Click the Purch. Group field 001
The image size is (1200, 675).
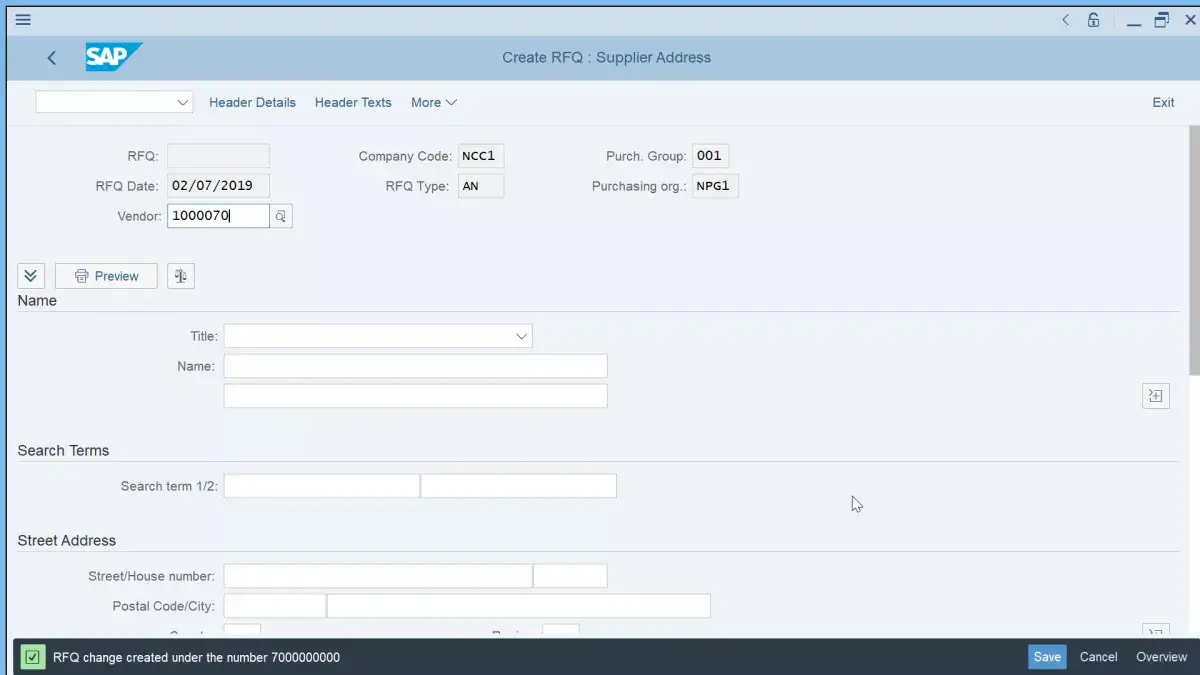click(710, 156)
